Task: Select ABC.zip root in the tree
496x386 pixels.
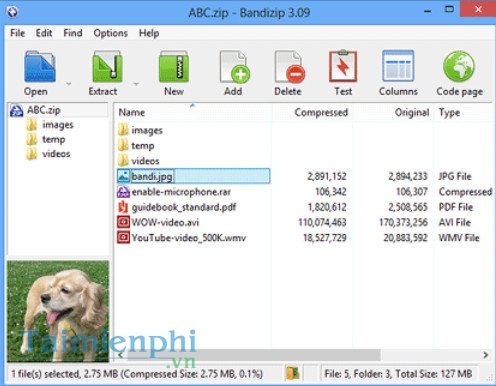Action: [x=44, y=110]
